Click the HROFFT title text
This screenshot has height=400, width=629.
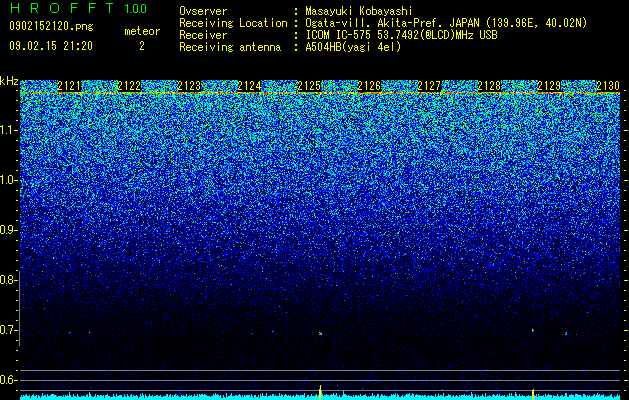pos(62,8)
